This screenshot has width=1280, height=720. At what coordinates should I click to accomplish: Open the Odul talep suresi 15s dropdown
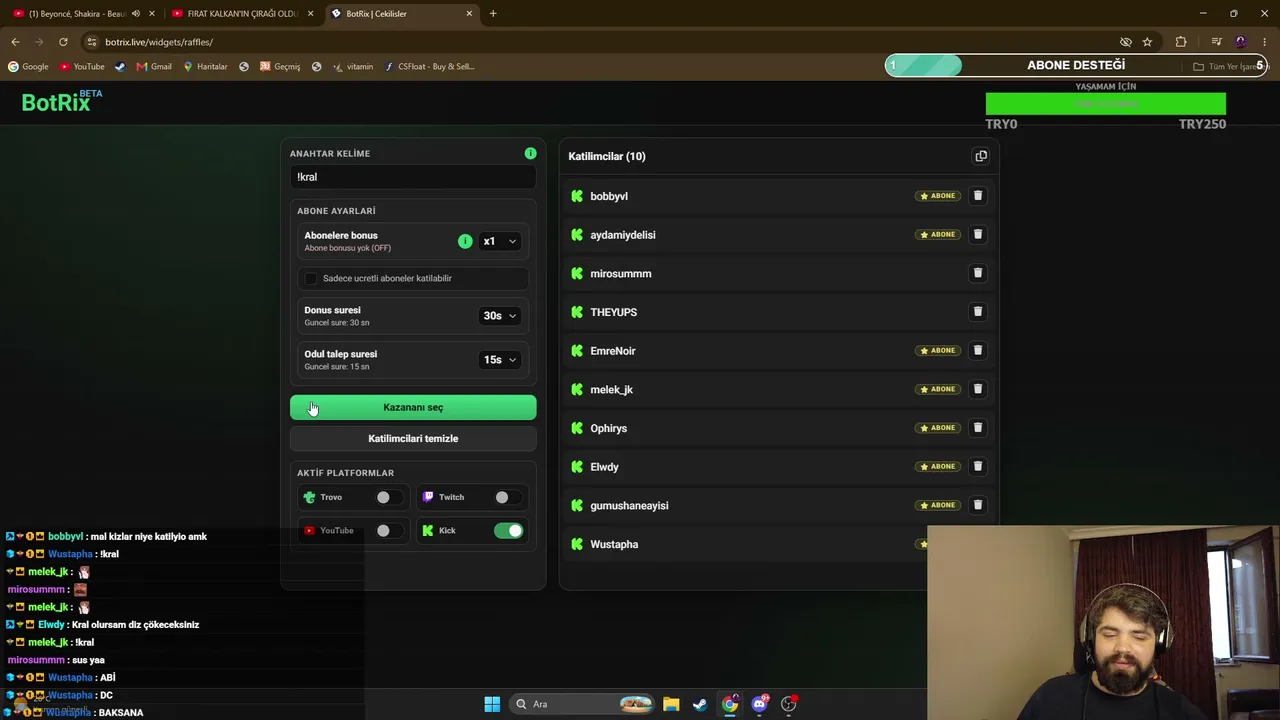pos(499,360)
